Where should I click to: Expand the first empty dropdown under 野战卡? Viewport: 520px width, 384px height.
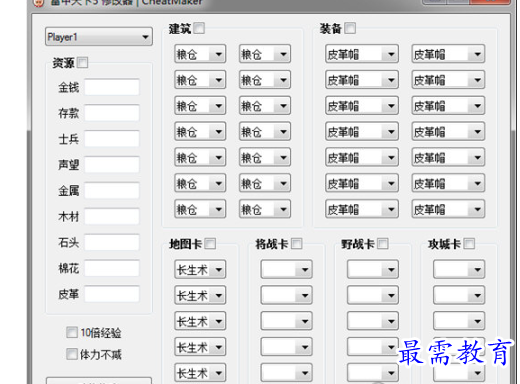[x=373, y=269]
